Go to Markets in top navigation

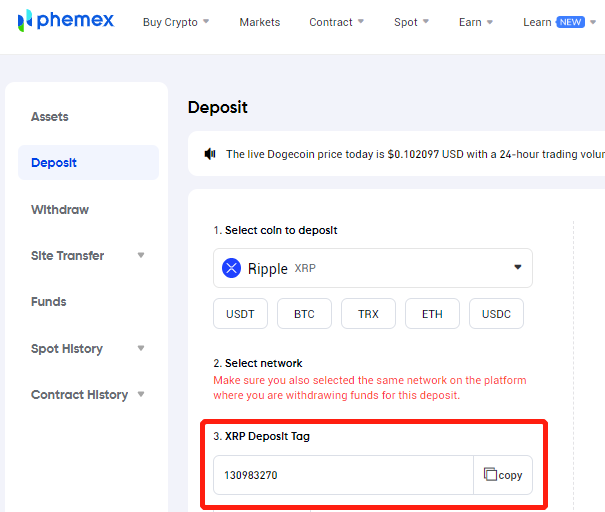pyautogui.click(x=260, y=22)
